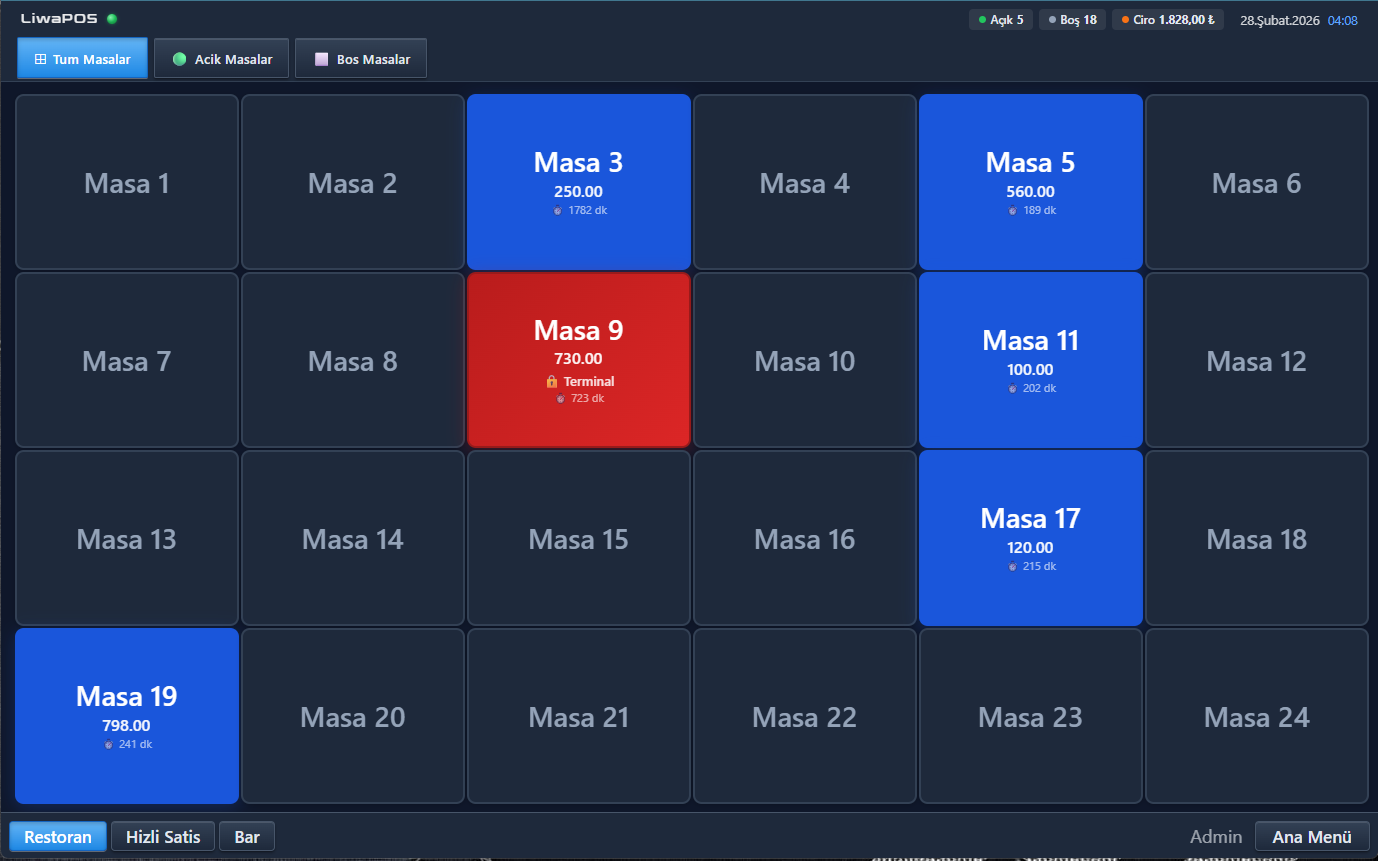1378x861 pixels.
Task: Select the Restoran section tab
Action: pos(58,837)
